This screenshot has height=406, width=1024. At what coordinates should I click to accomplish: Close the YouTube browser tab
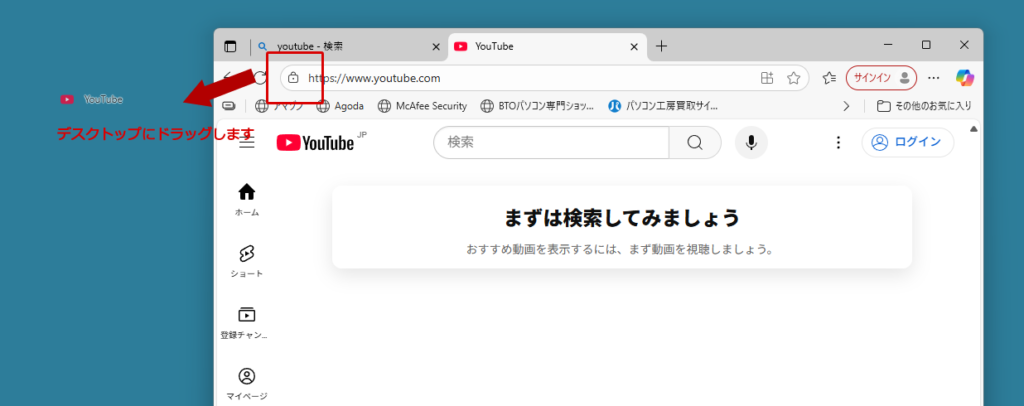[633, 46]
